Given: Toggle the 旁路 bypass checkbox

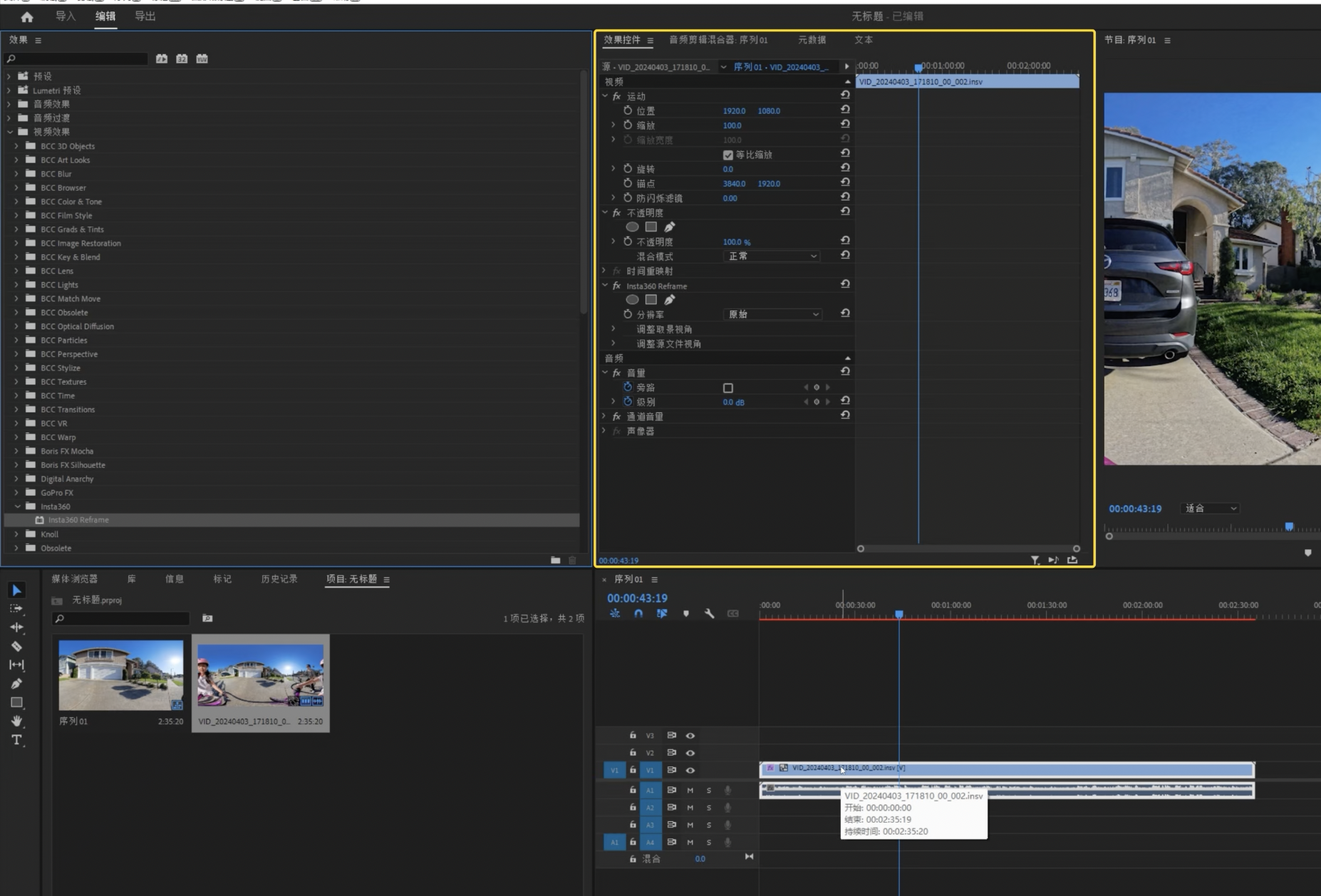Looking at the screenshot, I should [727, 388].
